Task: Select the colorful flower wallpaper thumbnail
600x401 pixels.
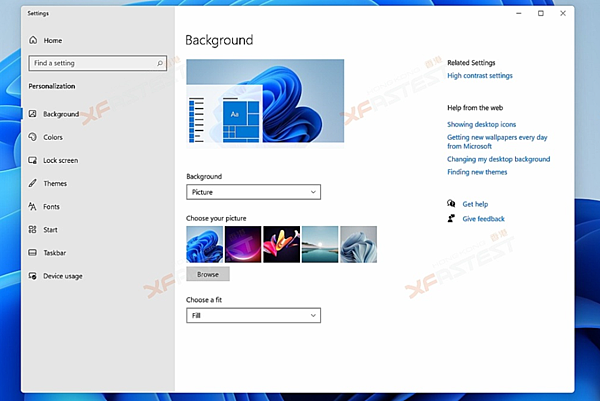Action: 282,244
